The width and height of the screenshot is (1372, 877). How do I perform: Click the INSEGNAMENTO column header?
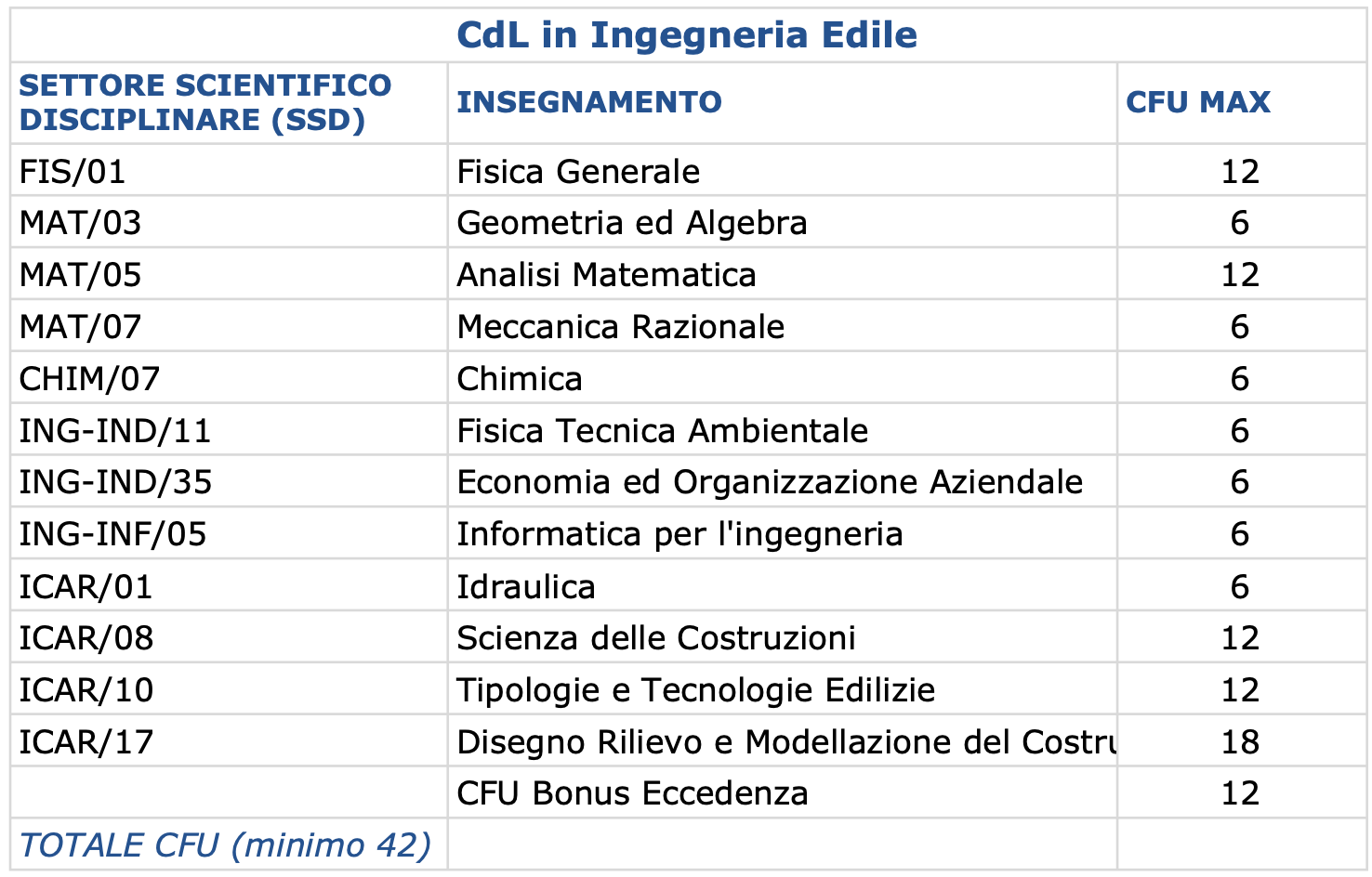[589, 102]
